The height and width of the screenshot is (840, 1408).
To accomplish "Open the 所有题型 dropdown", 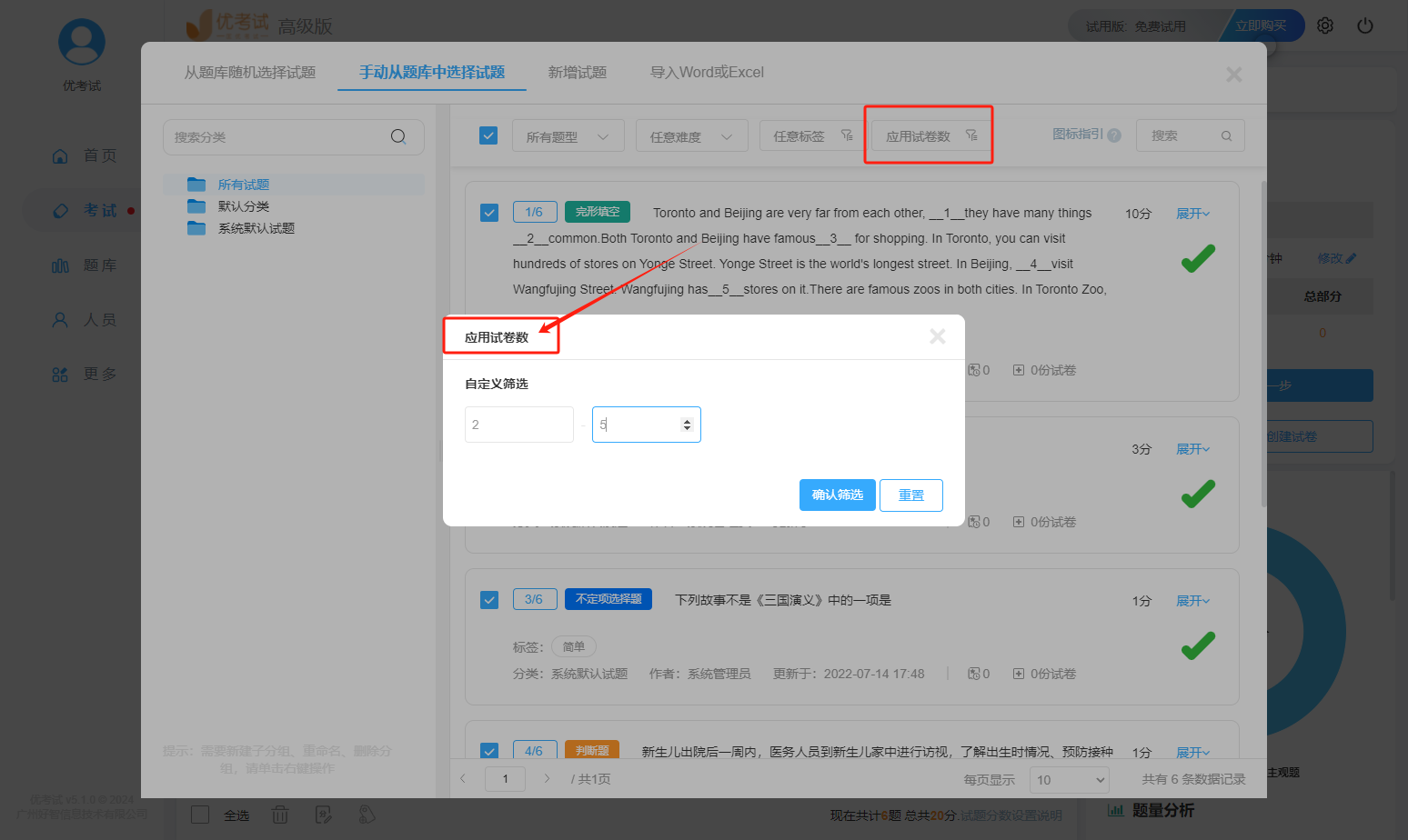I will [x=568, y=135].
